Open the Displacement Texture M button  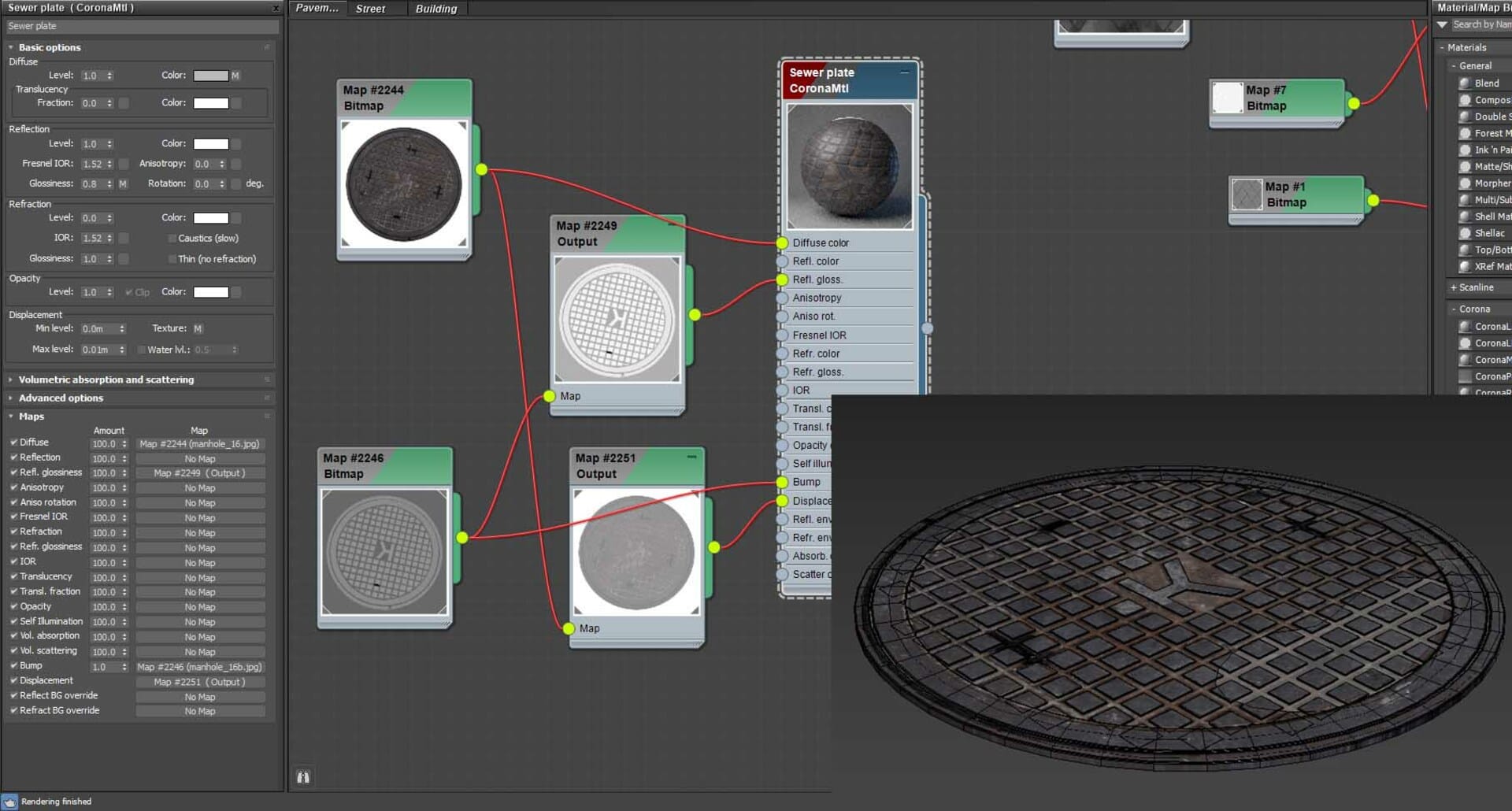tap(198, 328)
